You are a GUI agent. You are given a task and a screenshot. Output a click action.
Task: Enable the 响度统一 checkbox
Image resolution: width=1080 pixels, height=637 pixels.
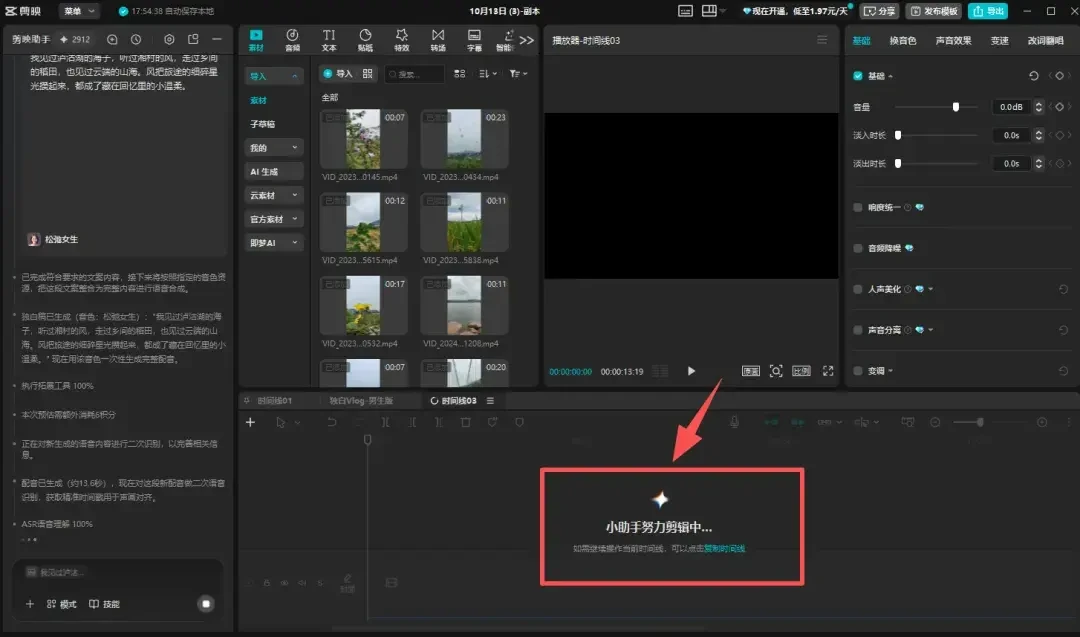(858, 207)
